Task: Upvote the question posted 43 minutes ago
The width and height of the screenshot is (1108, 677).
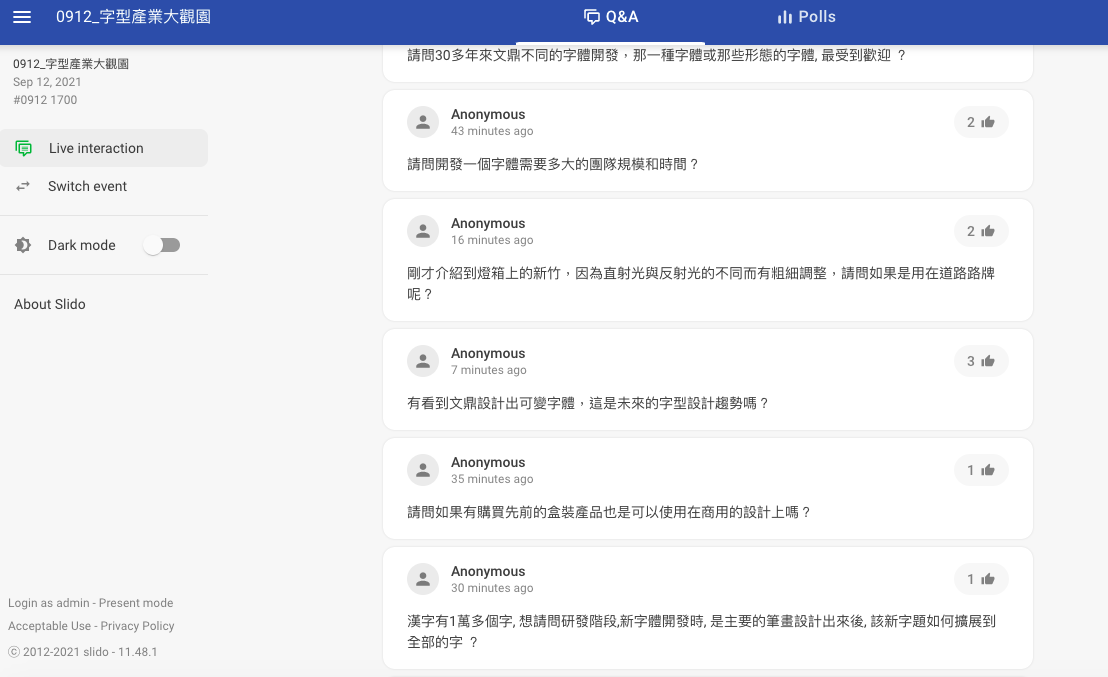Action: tap(980, 122)
